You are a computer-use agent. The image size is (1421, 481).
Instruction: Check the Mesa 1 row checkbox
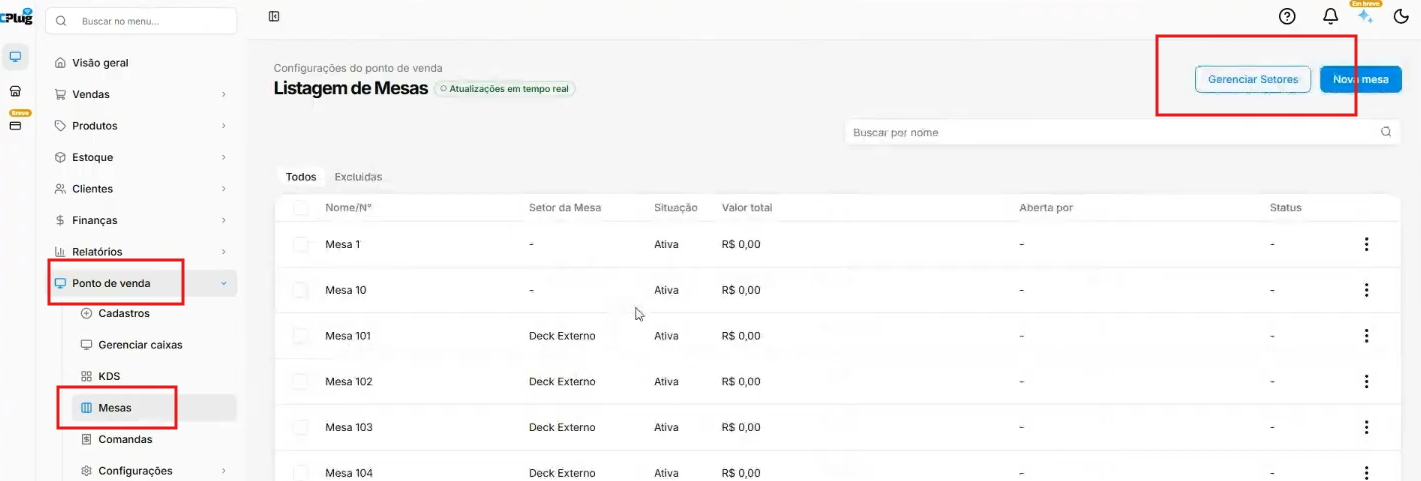click(301, 244)
